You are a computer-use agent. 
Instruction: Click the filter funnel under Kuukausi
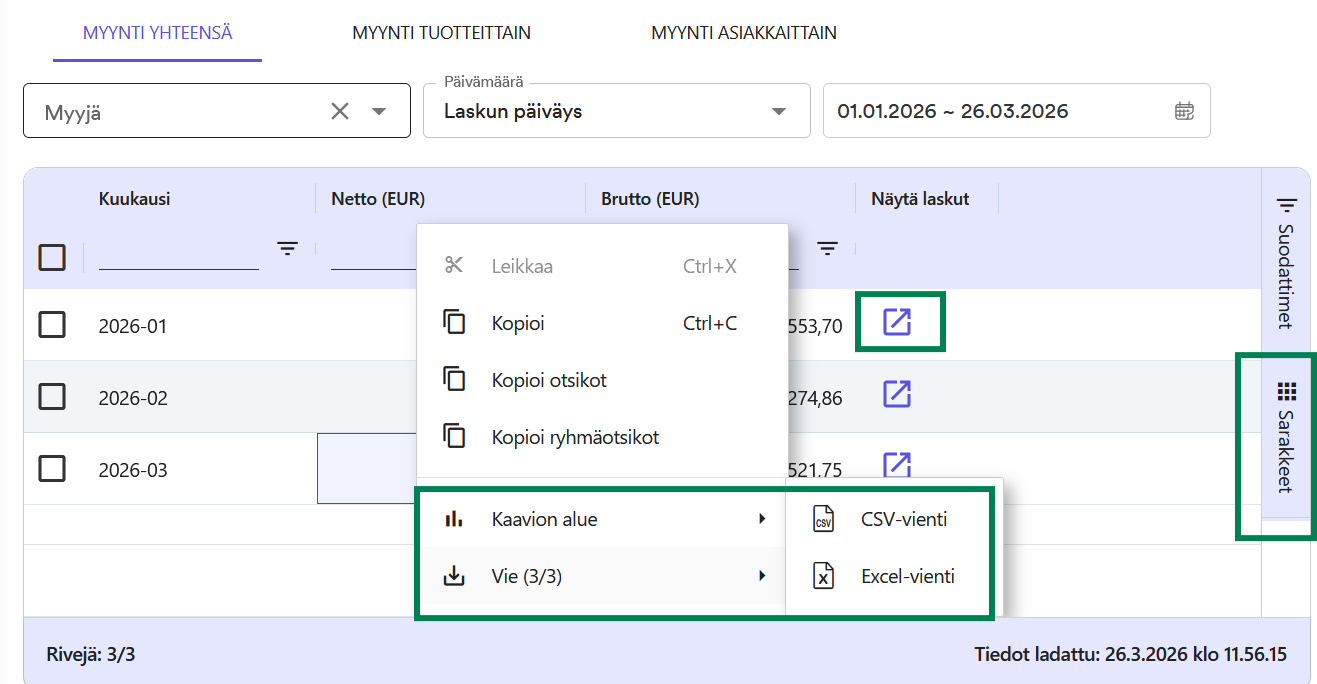(287, 248)
